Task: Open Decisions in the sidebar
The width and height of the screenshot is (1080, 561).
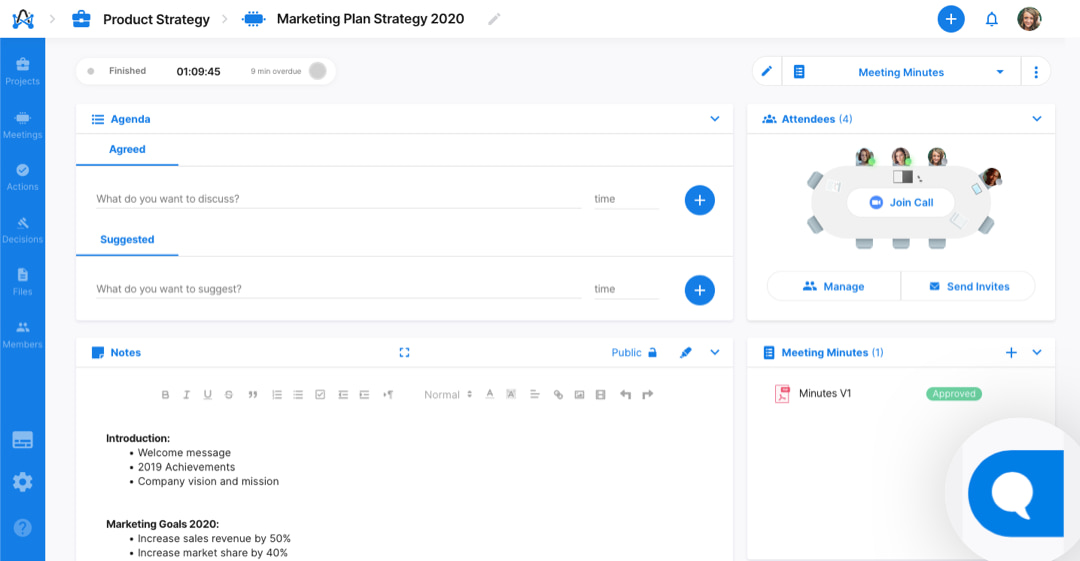Action: tap(22, 230)
